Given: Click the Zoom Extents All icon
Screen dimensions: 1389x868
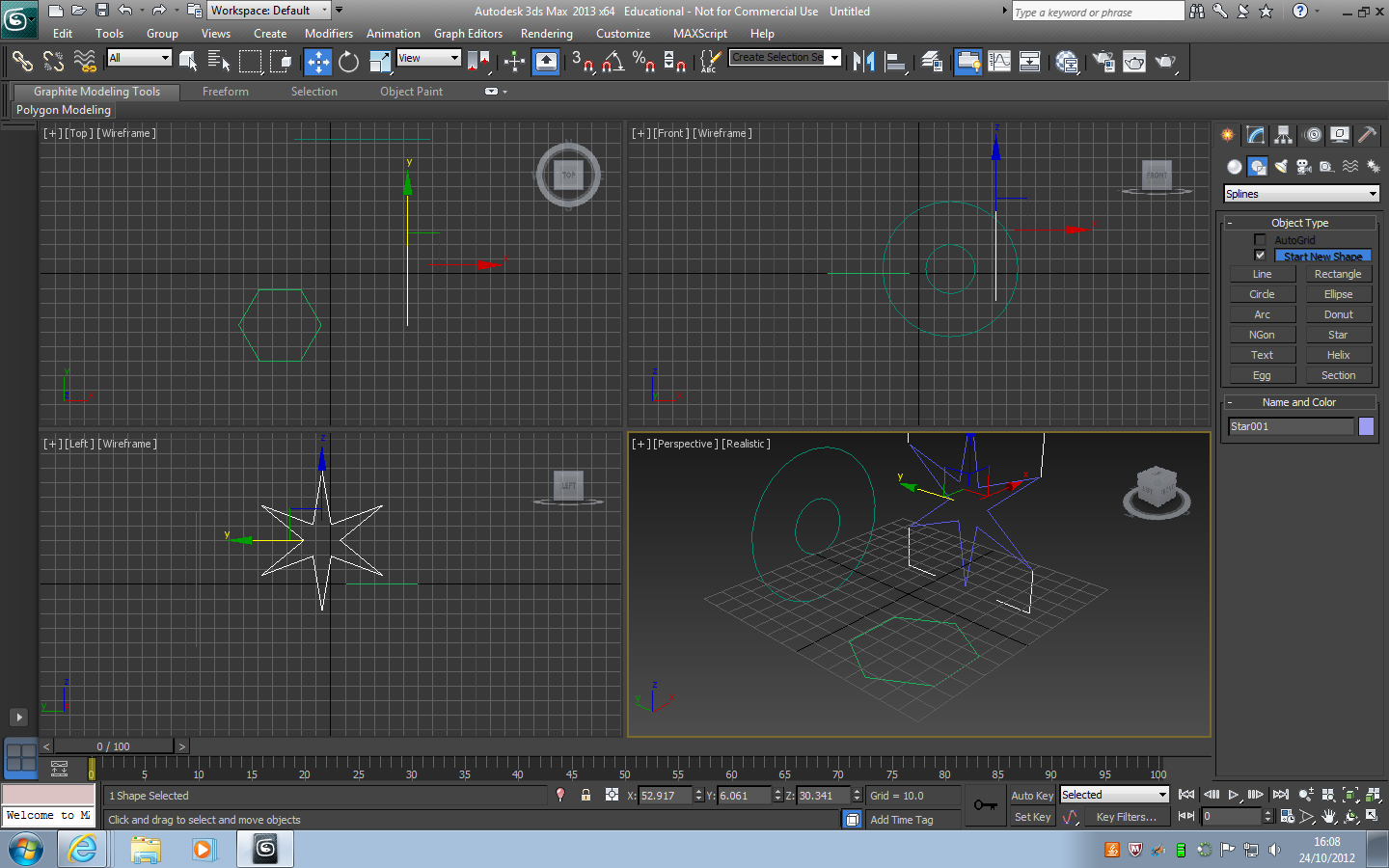Looking at the screenshot, I should pos(1373,795).
